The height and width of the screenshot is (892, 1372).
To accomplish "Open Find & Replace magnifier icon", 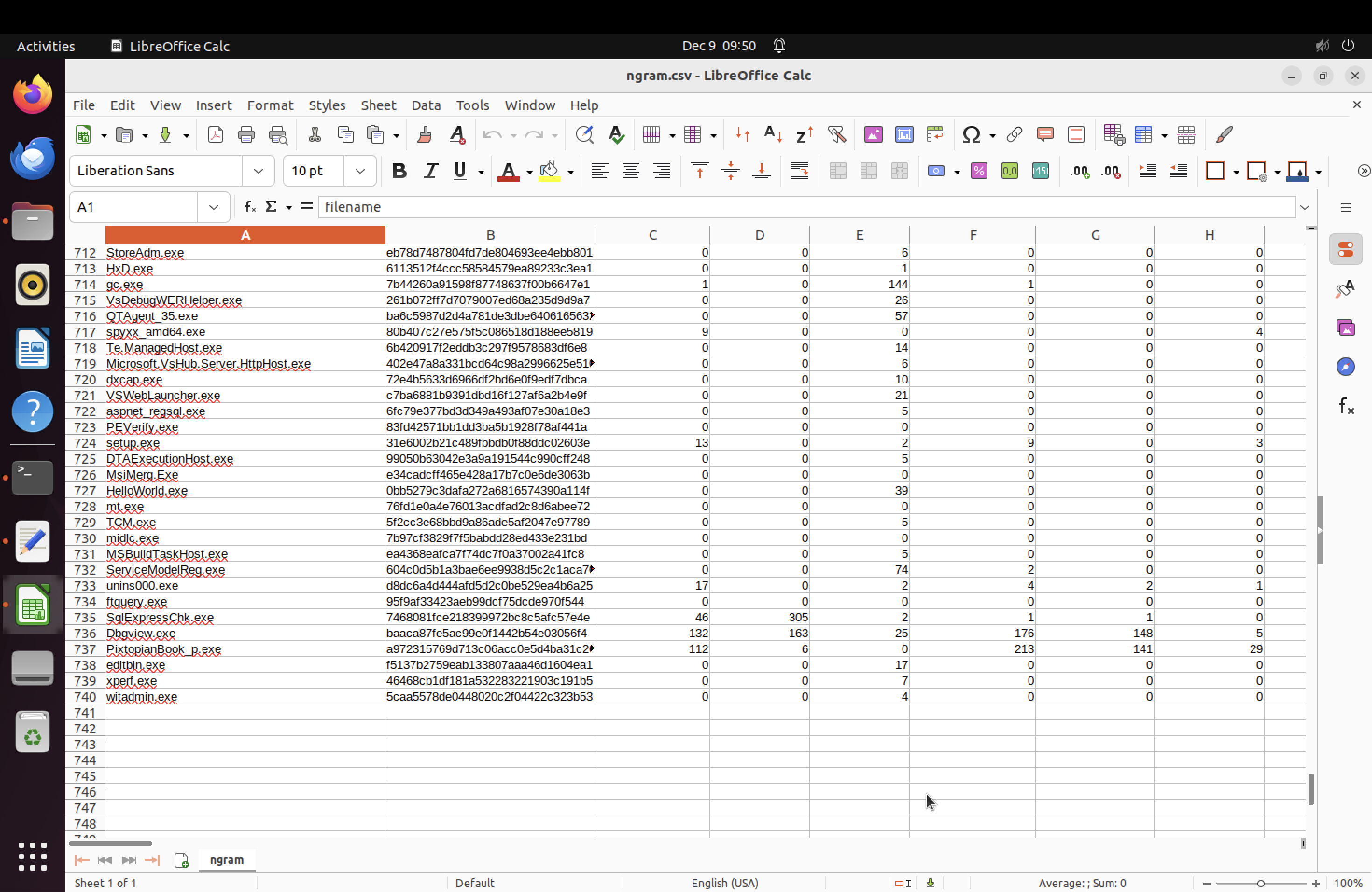I will 584,135.
